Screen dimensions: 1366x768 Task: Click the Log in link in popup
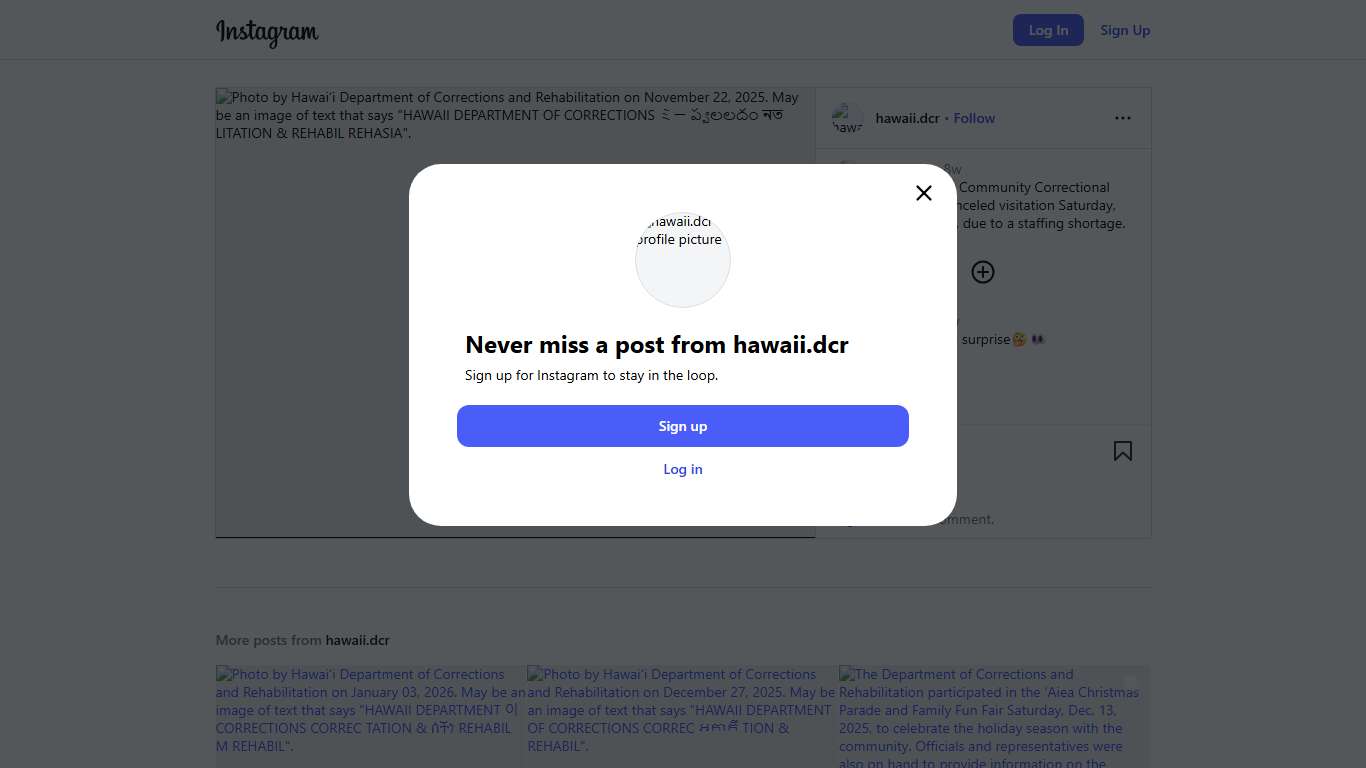(x=683, y=469)
